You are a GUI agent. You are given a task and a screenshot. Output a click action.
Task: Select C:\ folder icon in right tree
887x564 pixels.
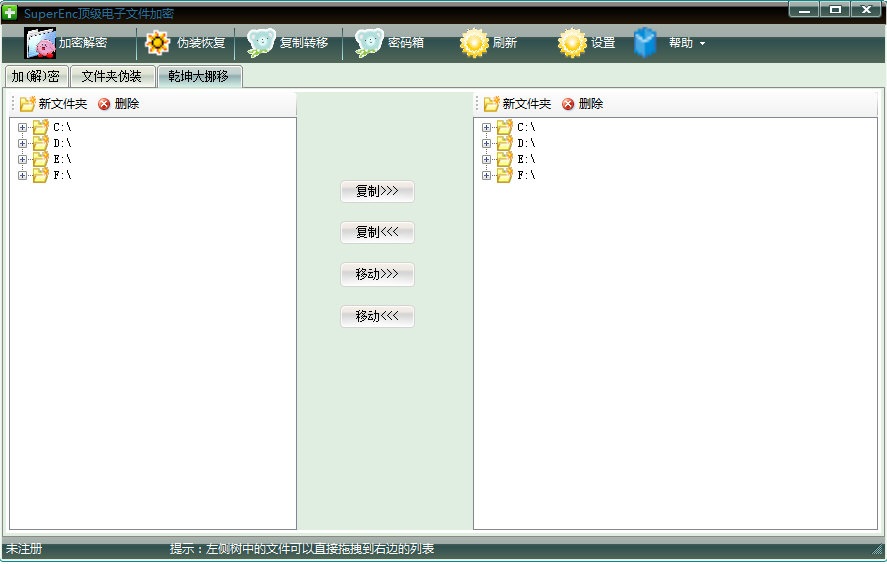[x=505, y=127]
